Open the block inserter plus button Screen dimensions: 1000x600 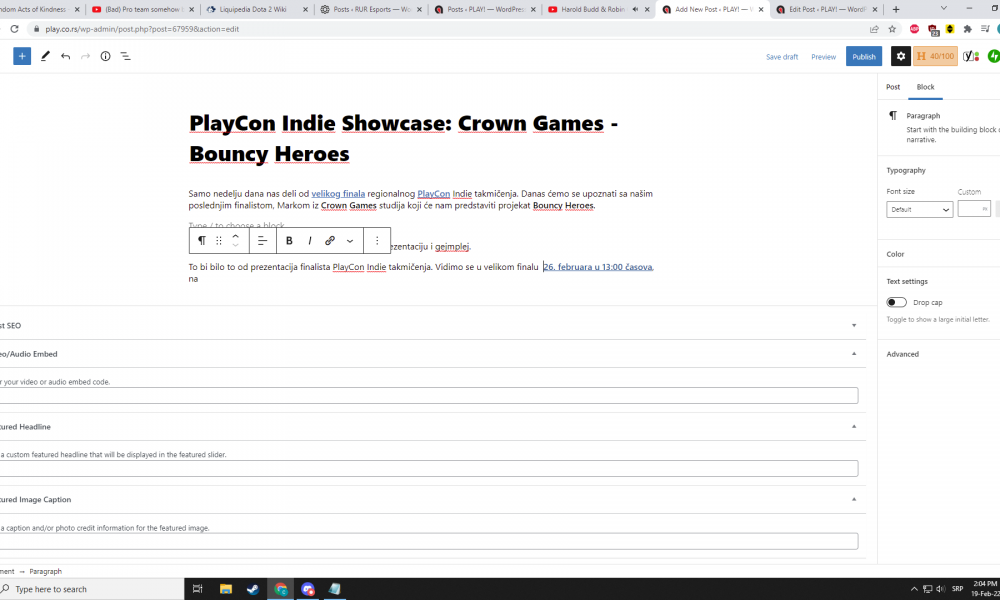(22, 56)
